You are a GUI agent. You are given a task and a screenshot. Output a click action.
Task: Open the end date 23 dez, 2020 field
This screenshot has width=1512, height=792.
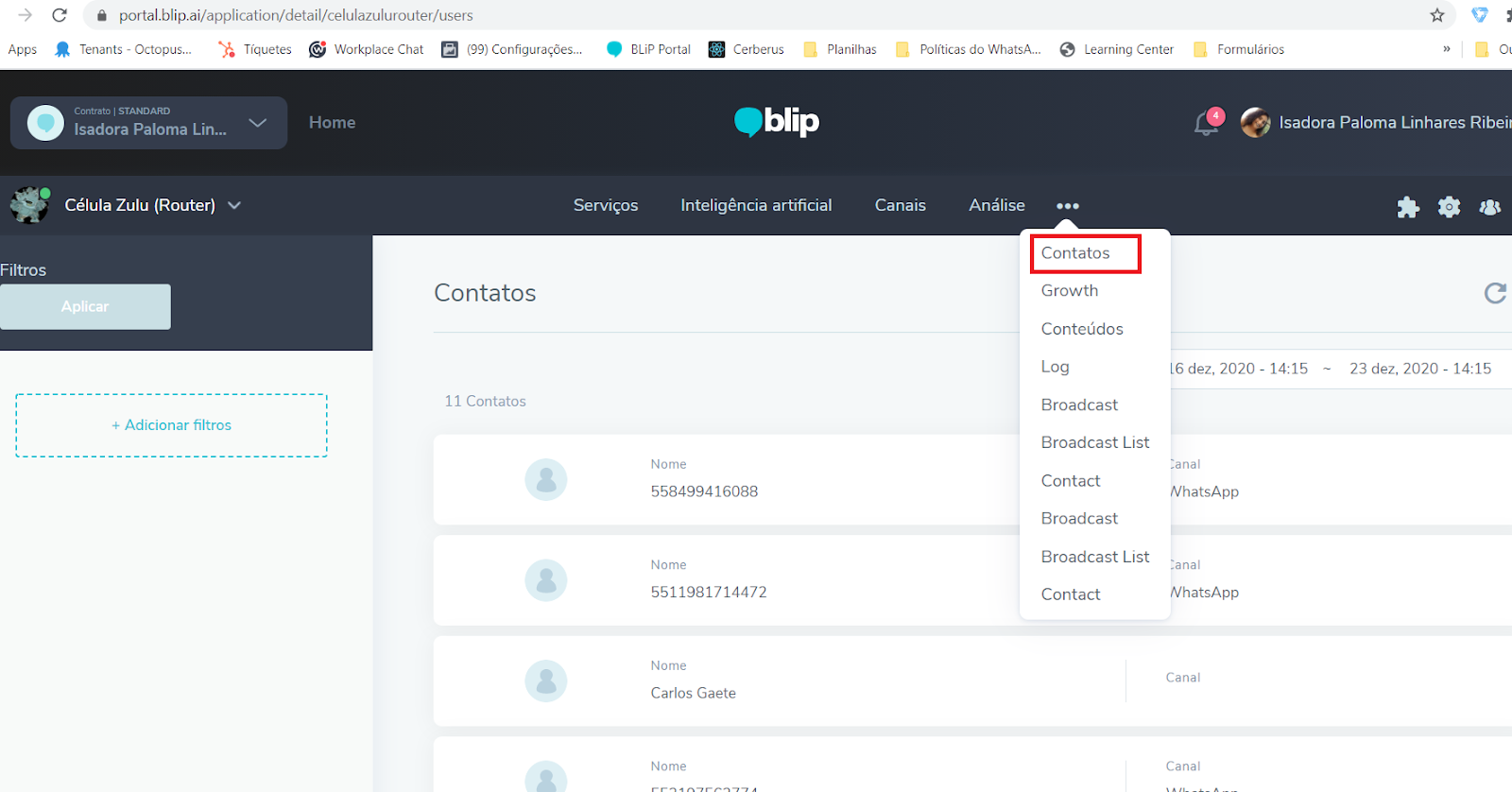(x=1420, y=369)
